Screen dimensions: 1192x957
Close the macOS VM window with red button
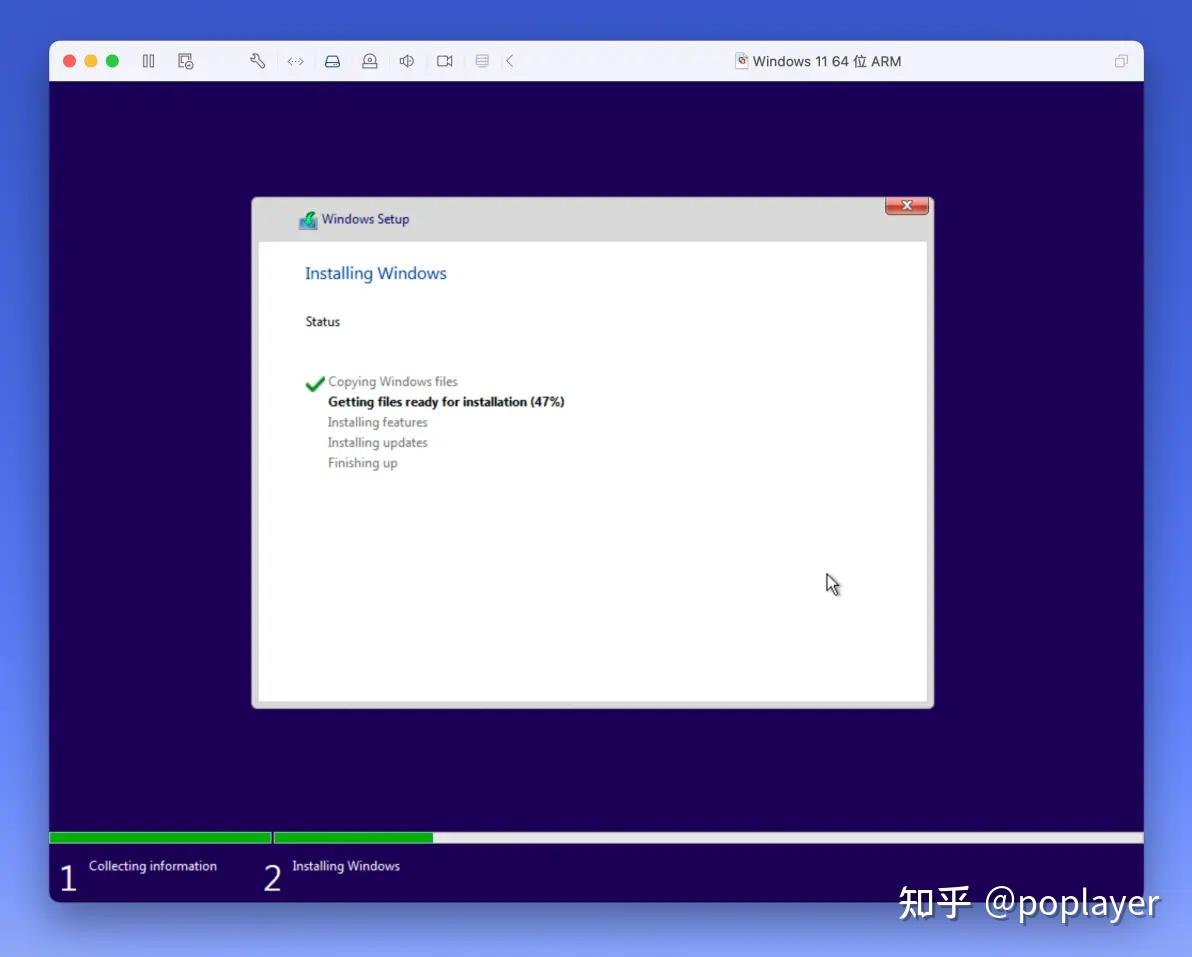coord(69,61)
